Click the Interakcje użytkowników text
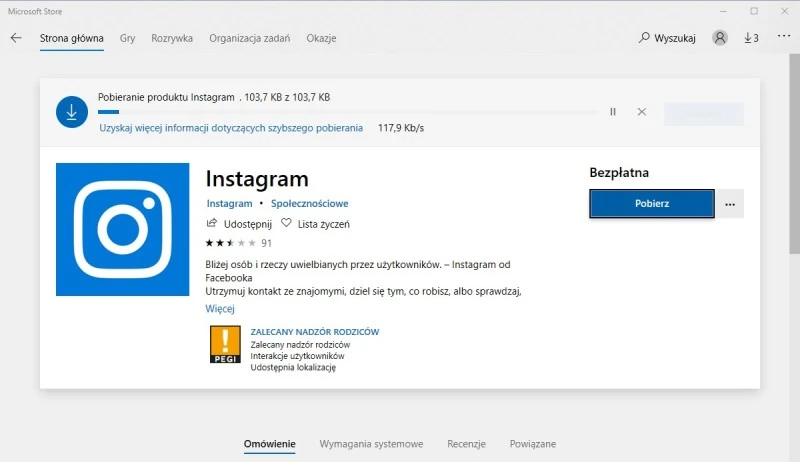This screenshot has height=462, width=800. [297, 356]
